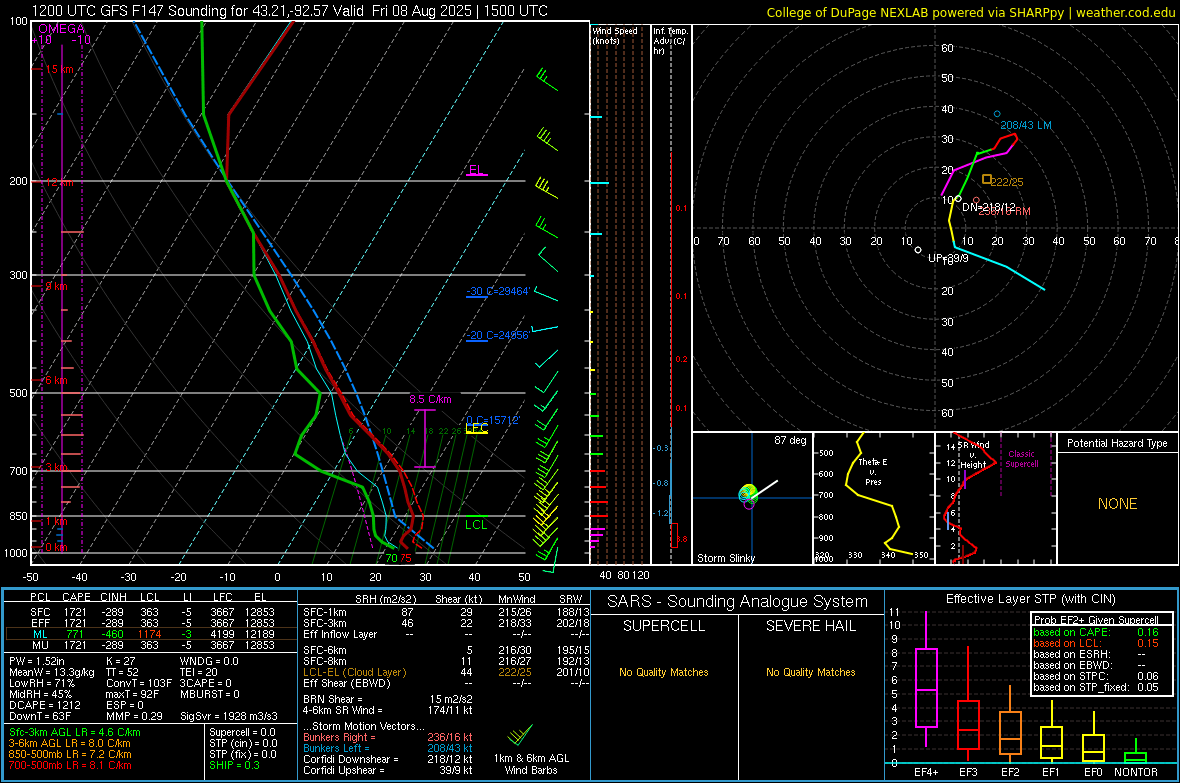
Task: Click the sounding title with valid time
Action: (x=290, y=11)
